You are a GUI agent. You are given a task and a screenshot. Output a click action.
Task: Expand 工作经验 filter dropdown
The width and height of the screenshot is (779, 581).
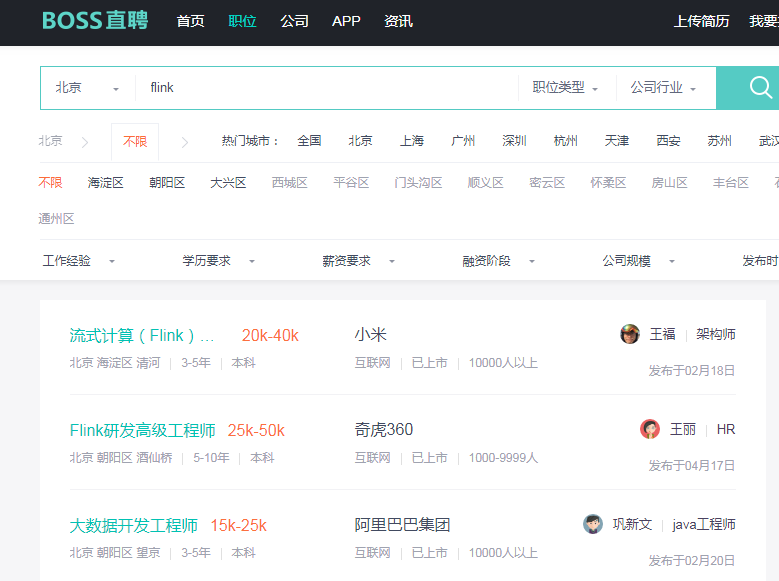[x=78, y=261]
